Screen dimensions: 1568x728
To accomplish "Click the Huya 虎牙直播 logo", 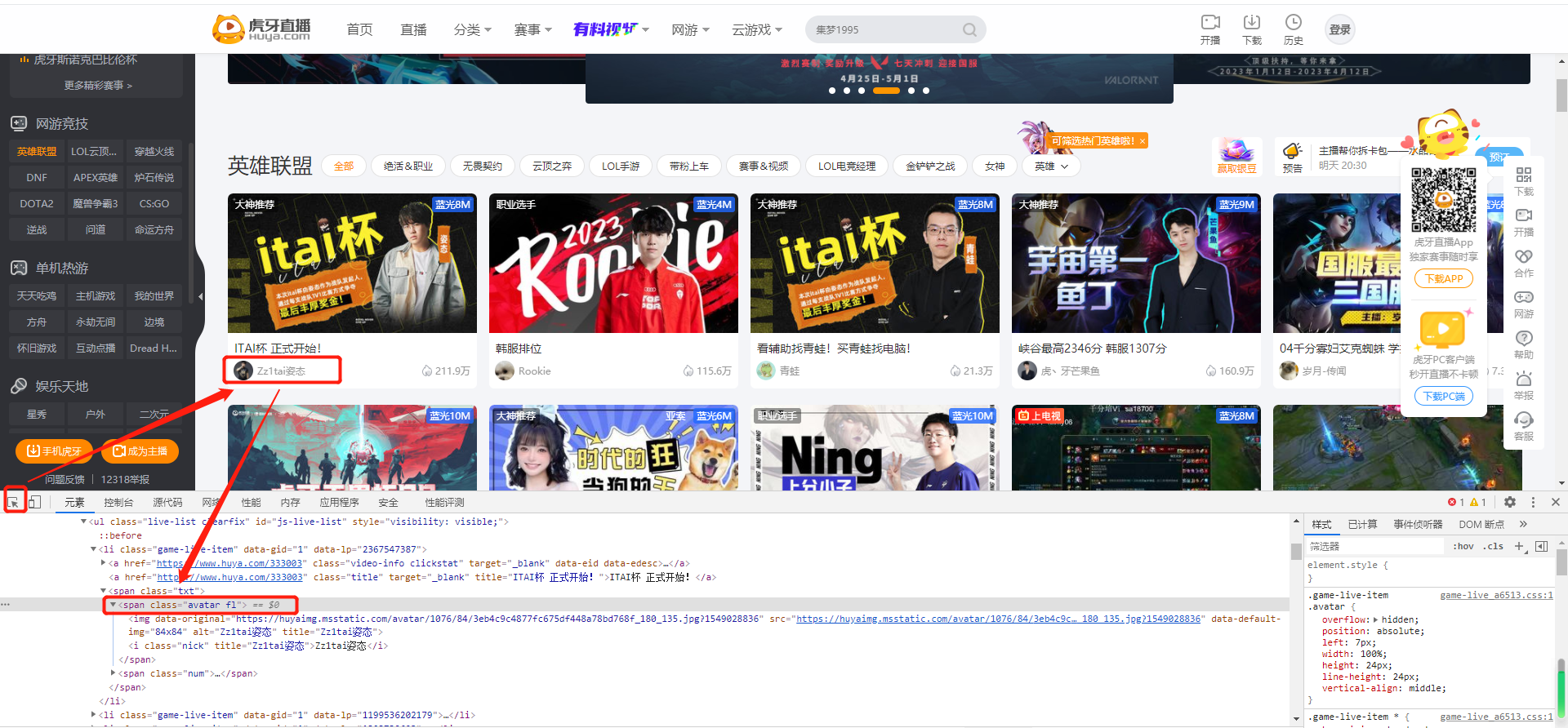I will pyautogui.click(x=261, y=29).
